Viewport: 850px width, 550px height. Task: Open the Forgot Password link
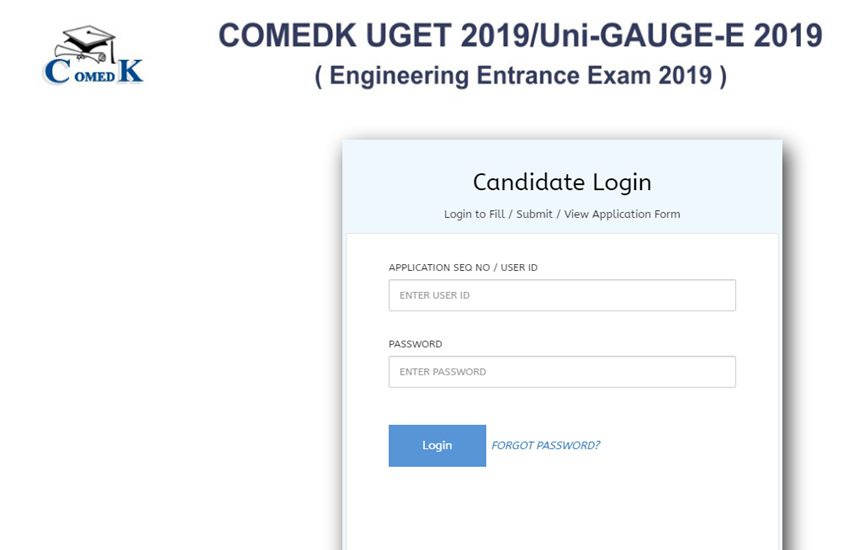545,446
